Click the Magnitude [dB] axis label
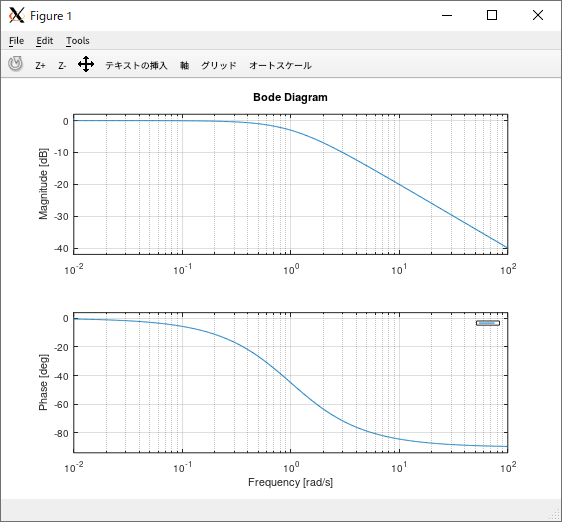The width and height of the screenshot is (562, 522). (43, 184)
